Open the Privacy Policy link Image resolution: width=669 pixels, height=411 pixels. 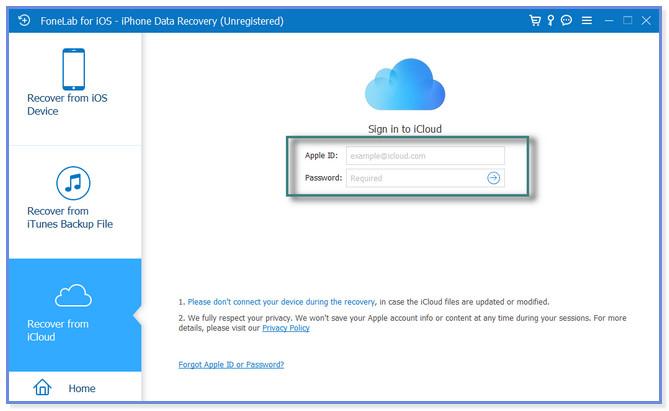[x=285, y=328]
